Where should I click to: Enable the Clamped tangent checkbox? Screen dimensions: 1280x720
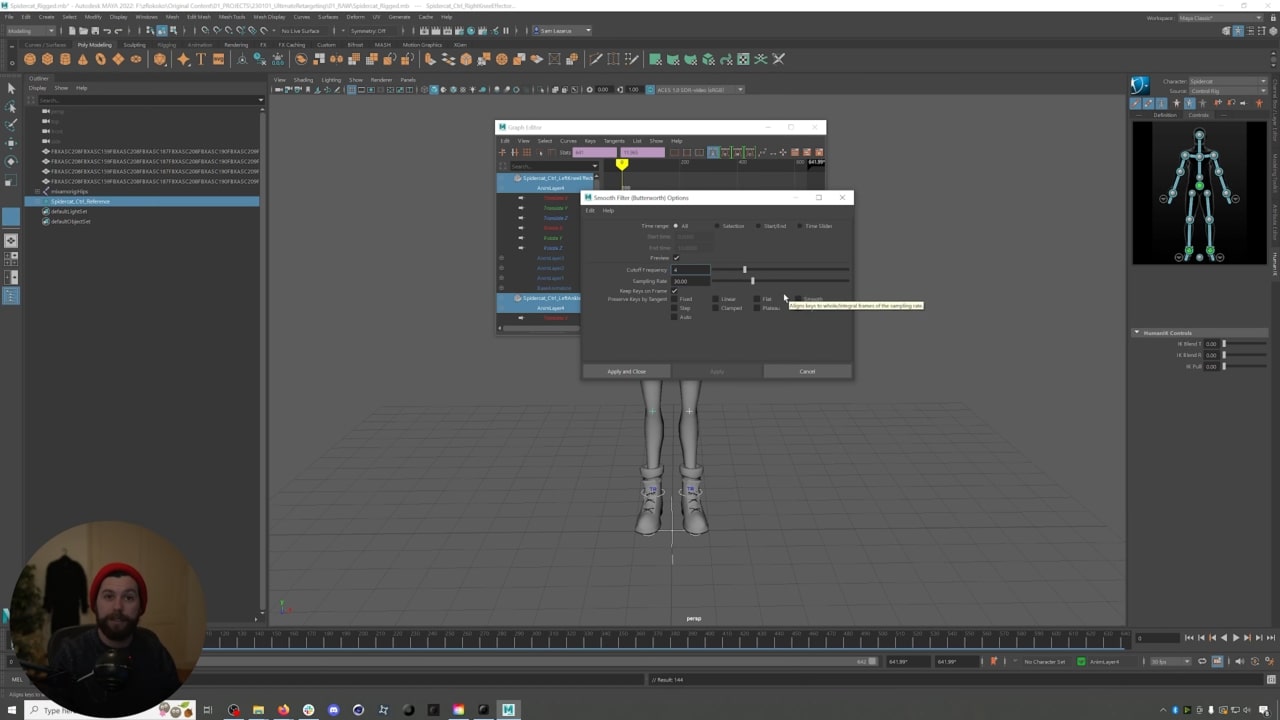[716, 308]
